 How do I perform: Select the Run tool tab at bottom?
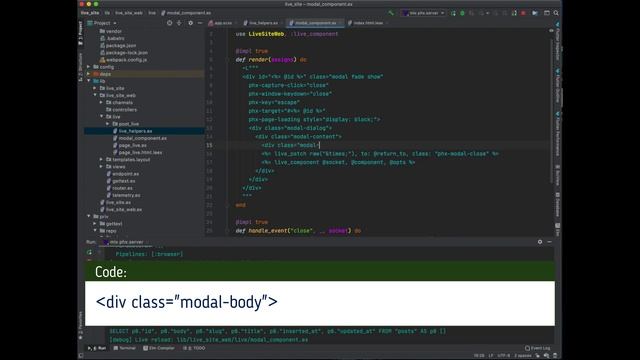(97, 348)
